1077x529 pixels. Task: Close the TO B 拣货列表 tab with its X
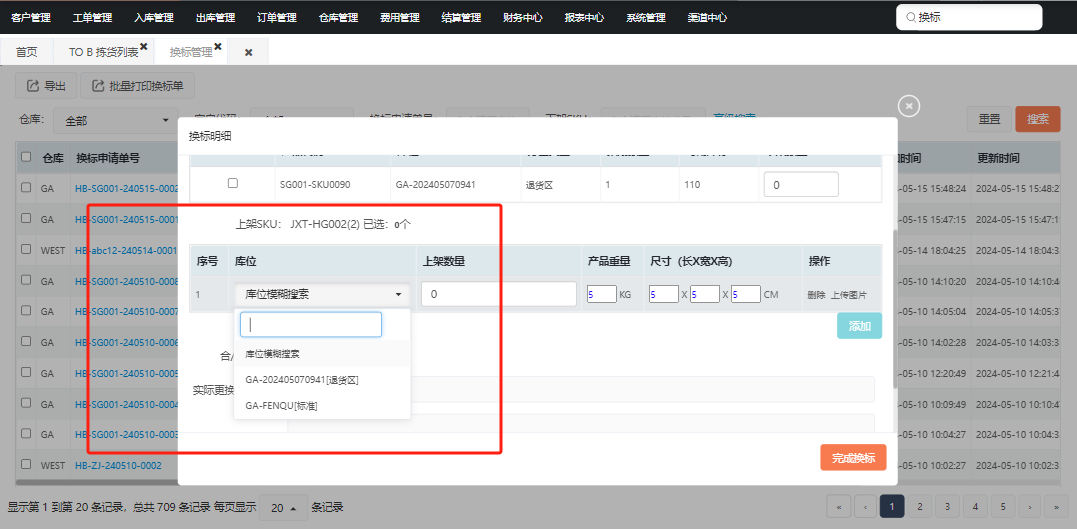(x=144, y=46)
